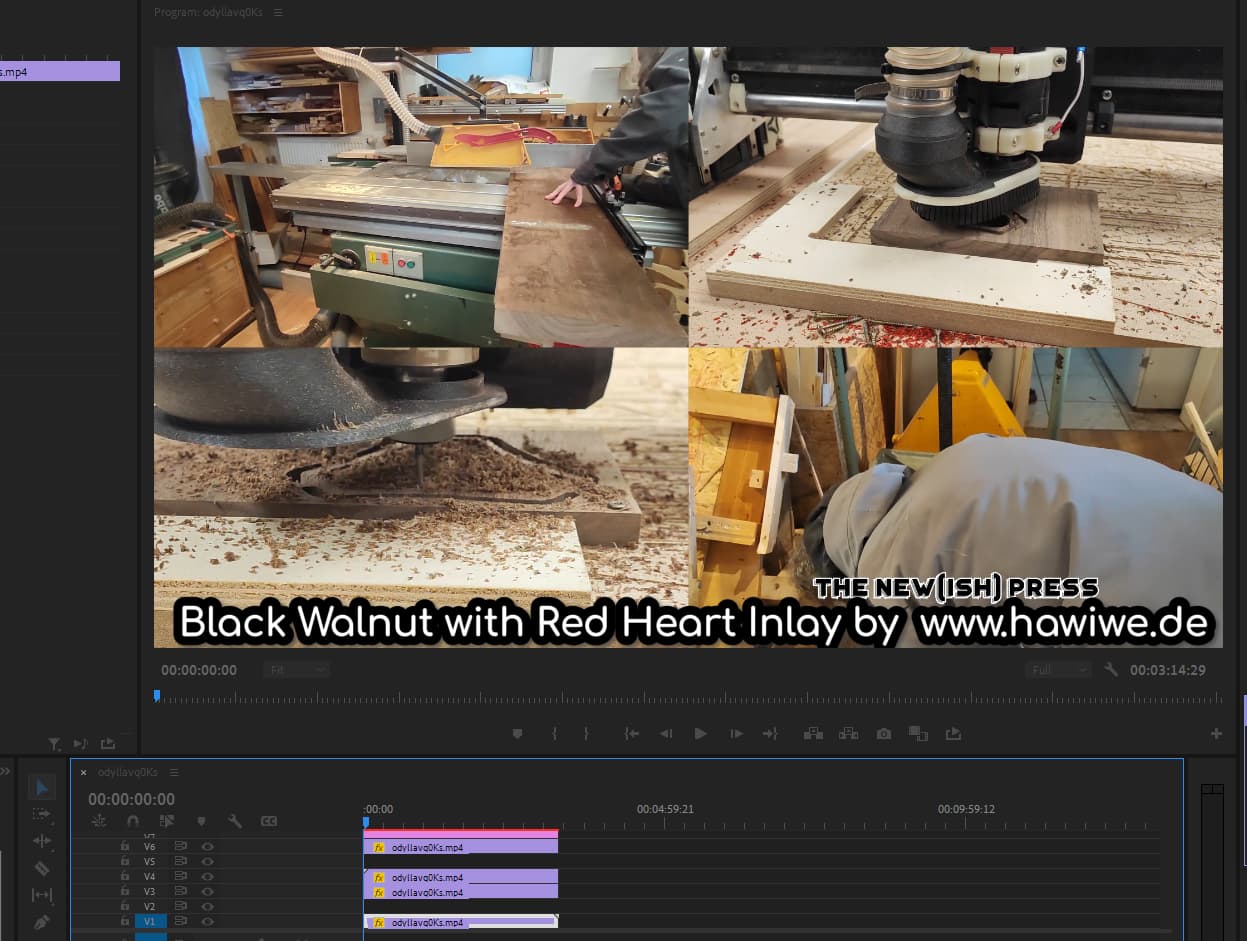Viewport: 1247px width, 941px height.
Task: Pick the Pen tool in timeline toolbox
Action: [42, 922]
